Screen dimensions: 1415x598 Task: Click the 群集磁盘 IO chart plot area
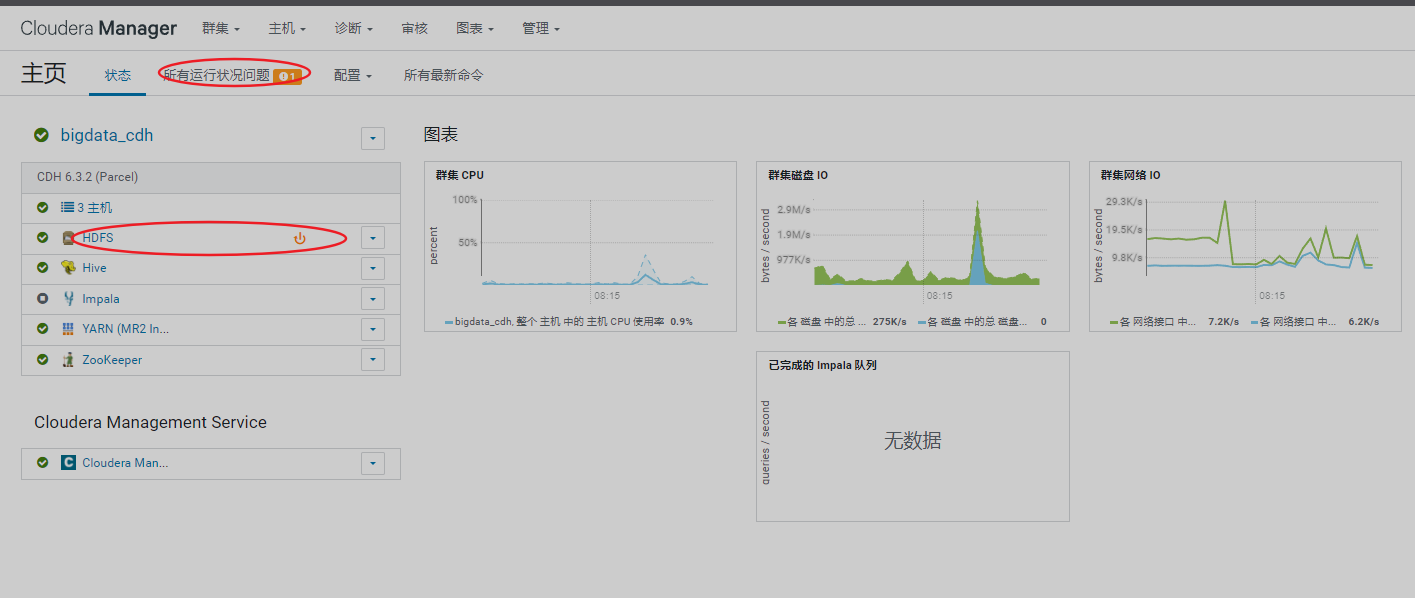click(x=931, y=243)
